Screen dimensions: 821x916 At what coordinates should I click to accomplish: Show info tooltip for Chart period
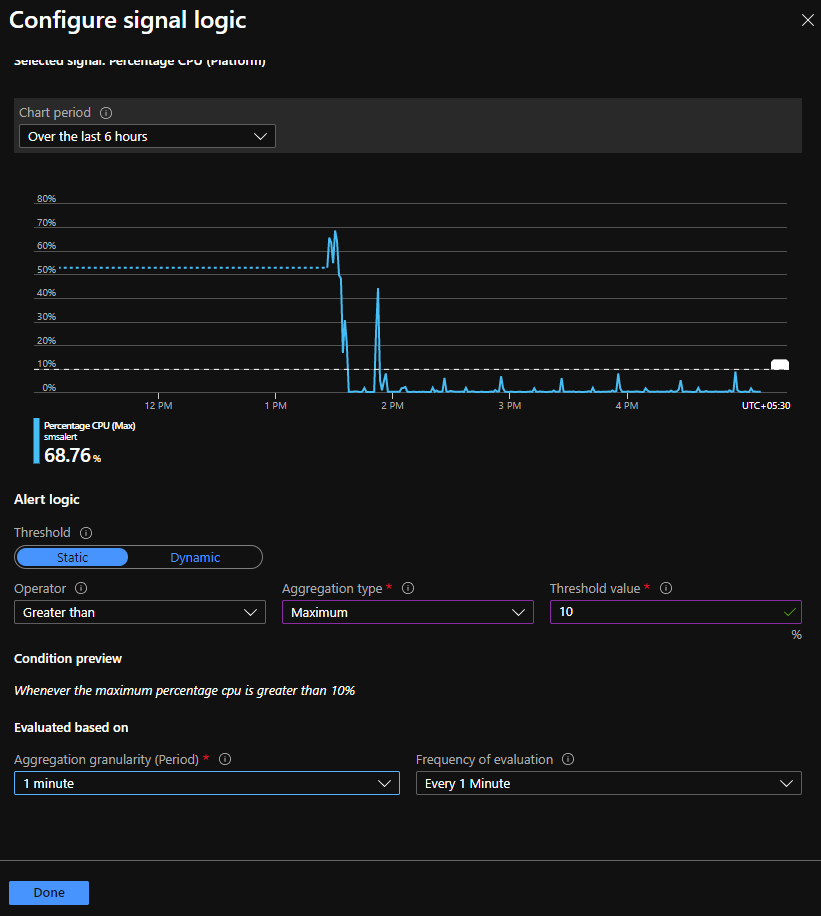click(x=106, y=113)
